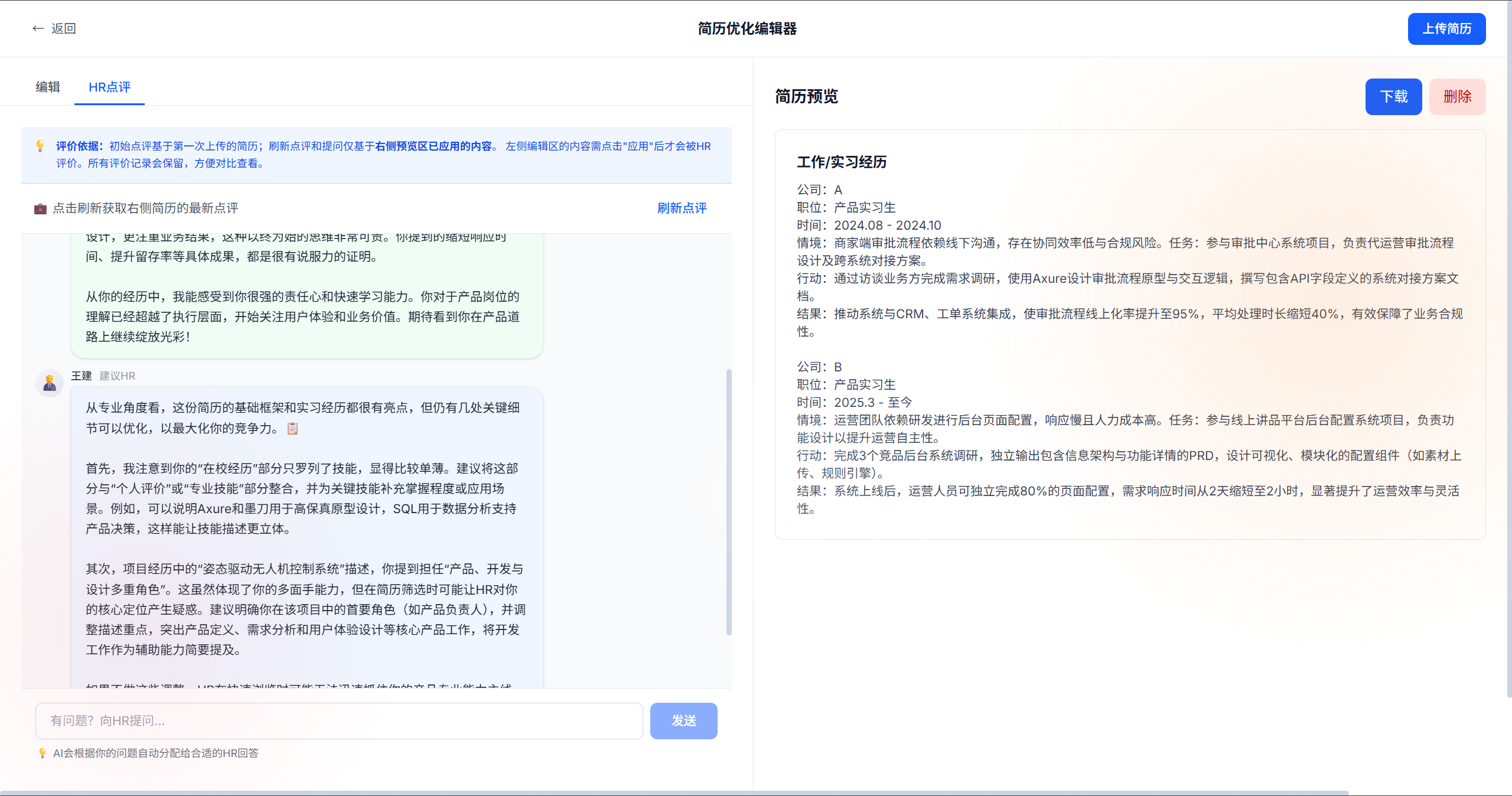Click the 返回 back link
This screenshot has height=796, width=1512.
click(54, 28)
